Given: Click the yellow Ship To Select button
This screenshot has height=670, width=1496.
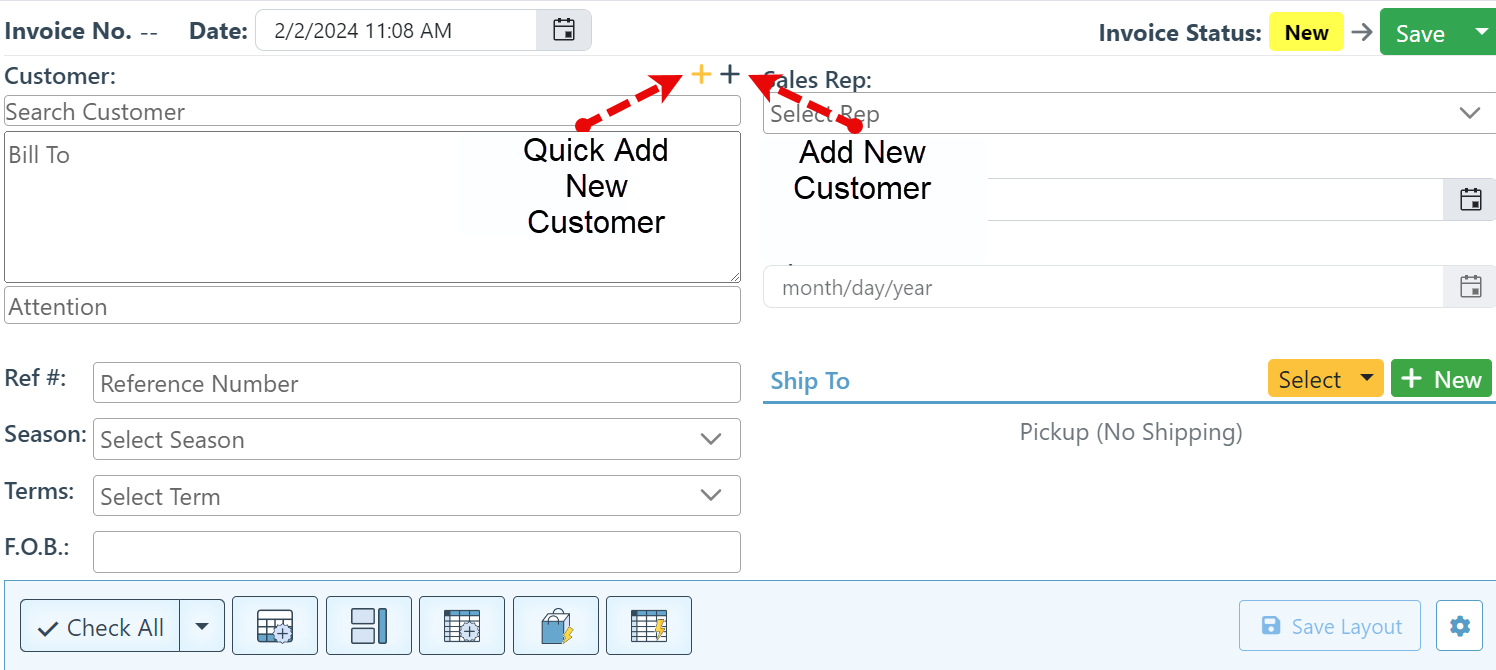Looking at the screenshot, I should (x=1325, y=380).
